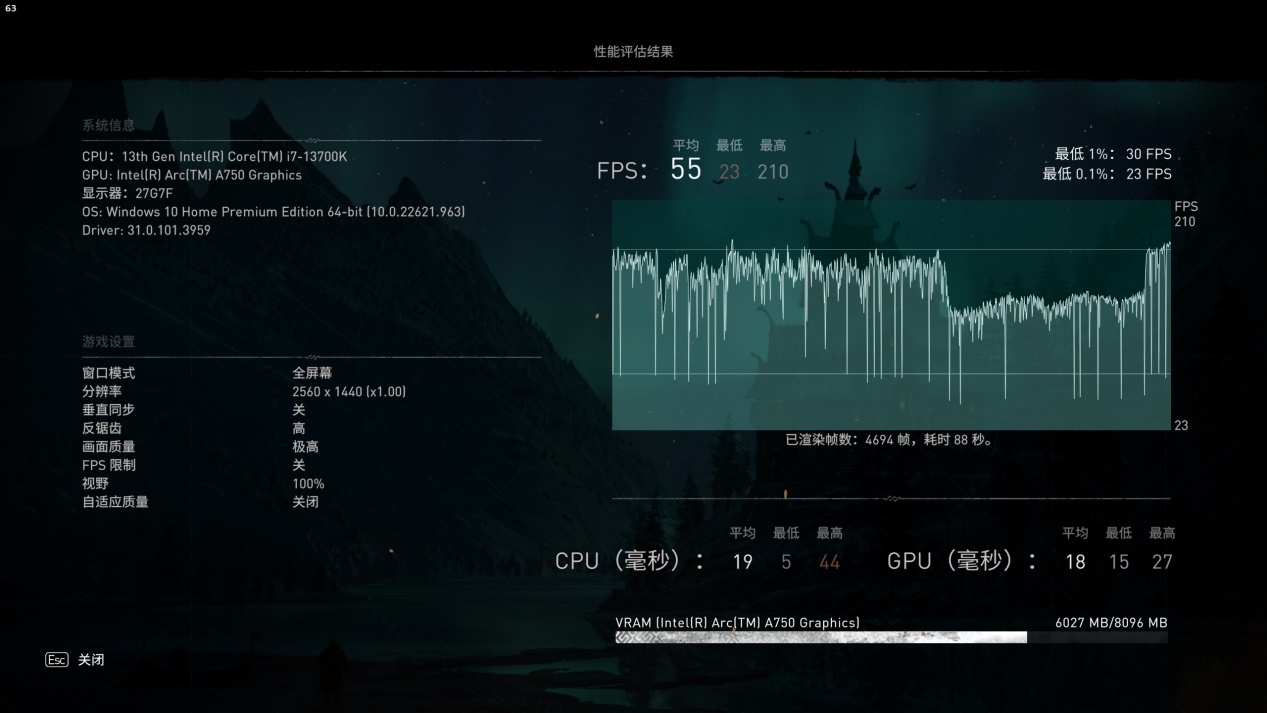Click the CPU（毫秒） label
The image size is (1267, 713).
click(x=630, y=561)
